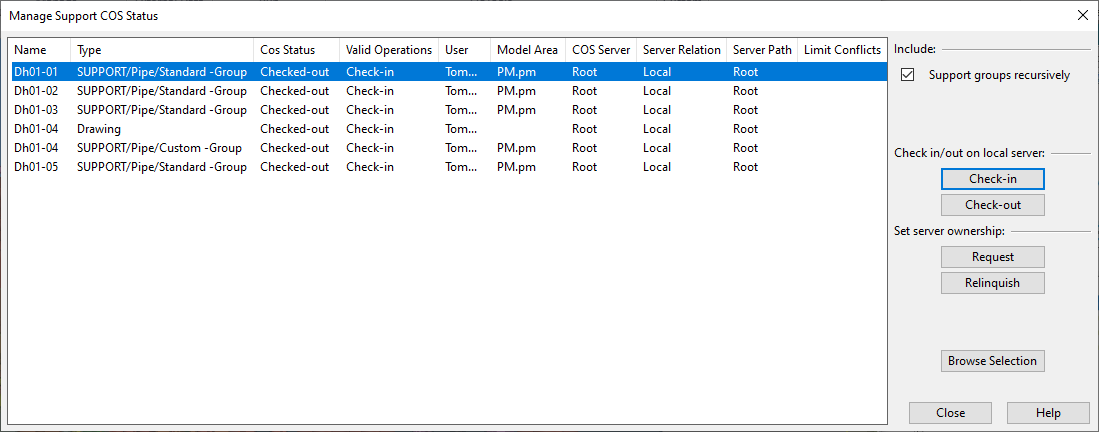
Task: Click Valid Operations column header
Action: [x=389, y=50]
